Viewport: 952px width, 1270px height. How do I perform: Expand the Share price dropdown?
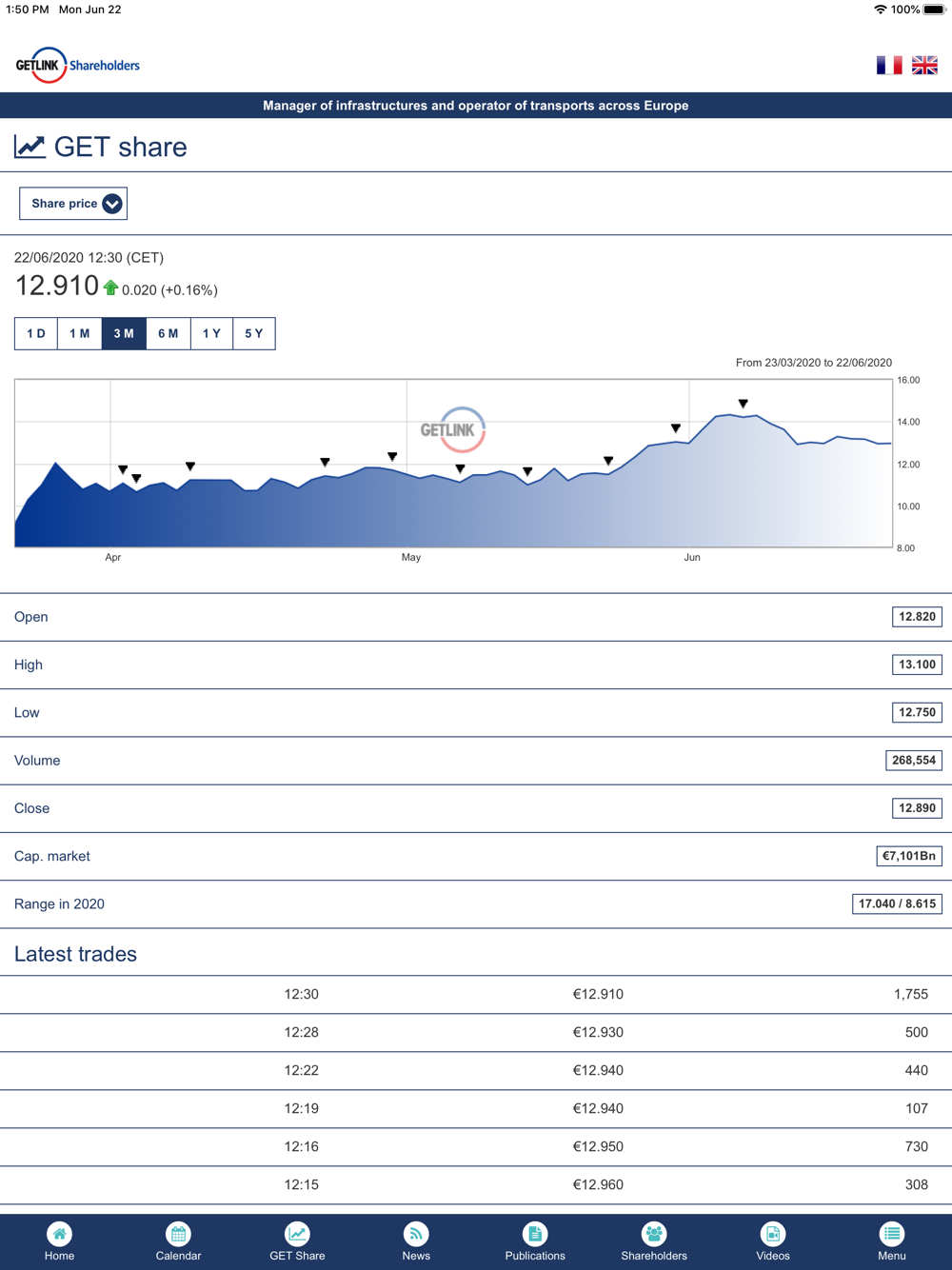tap(73, 204)
